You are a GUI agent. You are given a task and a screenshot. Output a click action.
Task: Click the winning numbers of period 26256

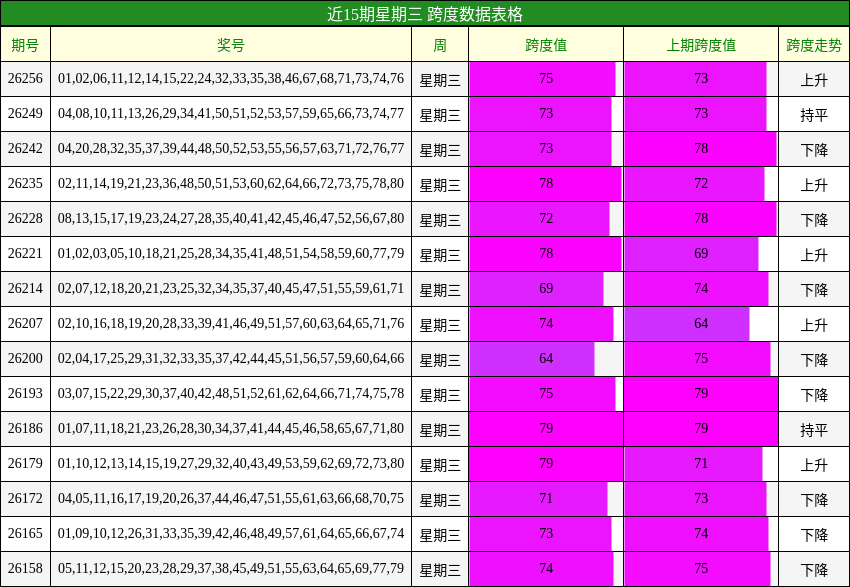point(231,79)
